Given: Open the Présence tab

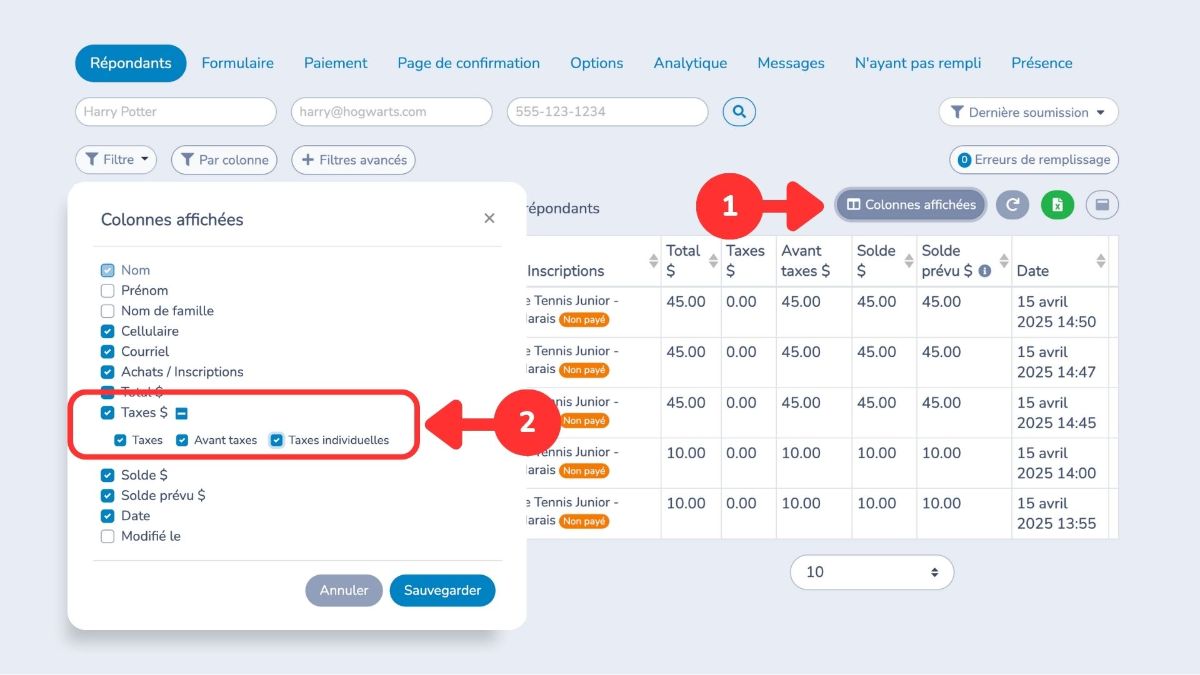Looking at the screenshot, I should click(x=1042, y=63).
